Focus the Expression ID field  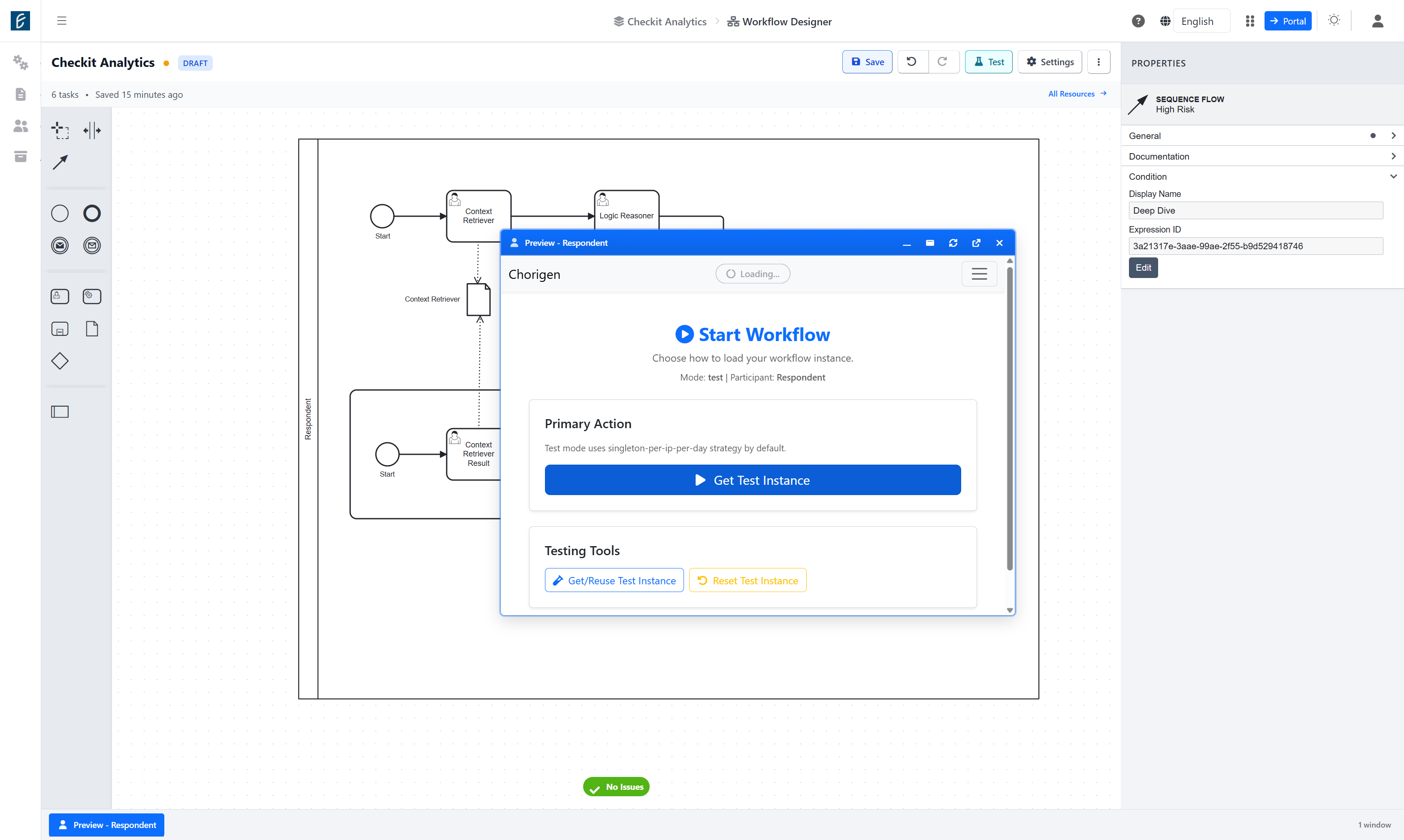(x=1256, y=246)
